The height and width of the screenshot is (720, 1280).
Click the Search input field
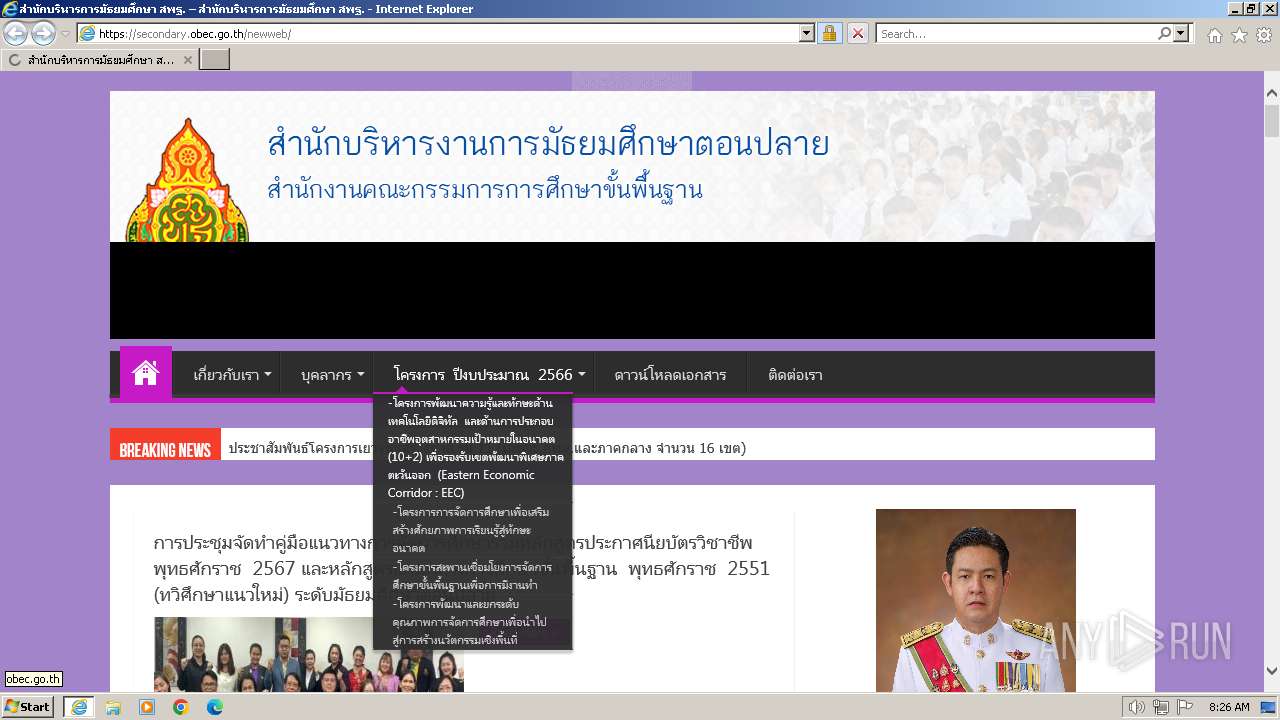click(x=1017, y=33)
